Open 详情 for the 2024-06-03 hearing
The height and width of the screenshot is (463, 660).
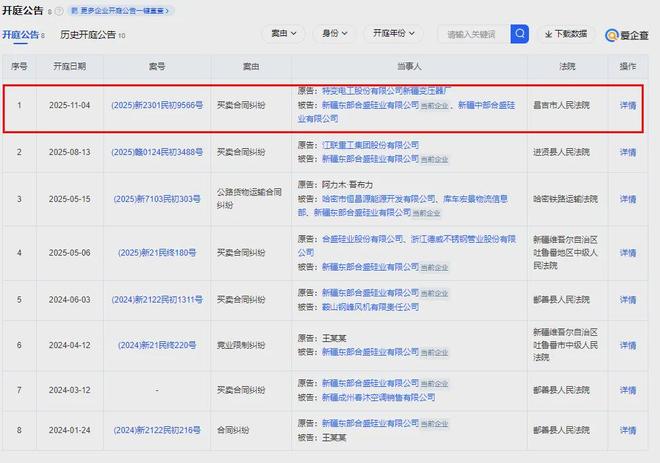point(628,300)
